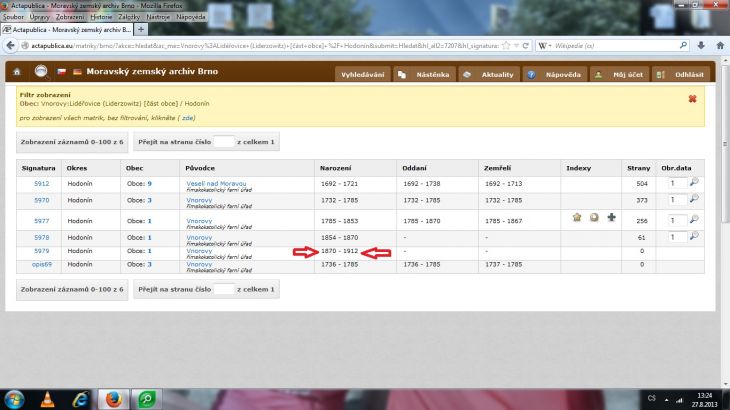Image resolution: width=730 pixels, height=410 pixels.
Task: Select the Actapublica browser tab
Action: click(68, 29)
